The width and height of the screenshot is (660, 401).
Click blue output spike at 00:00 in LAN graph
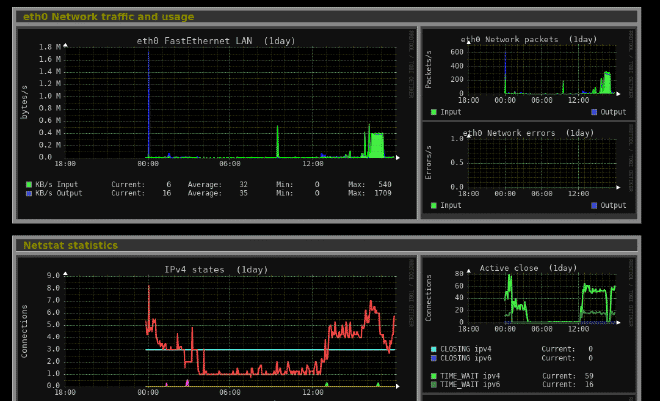(x=149, y=104)
